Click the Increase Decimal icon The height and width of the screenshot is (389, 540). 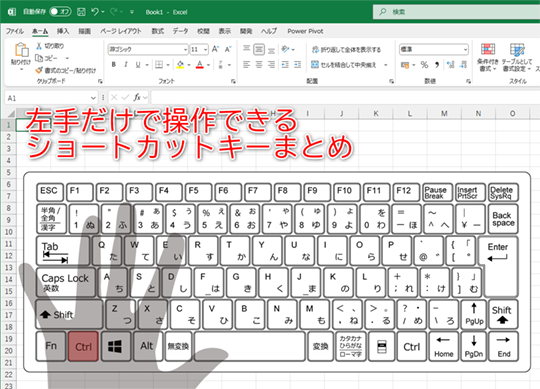(450, 64)
